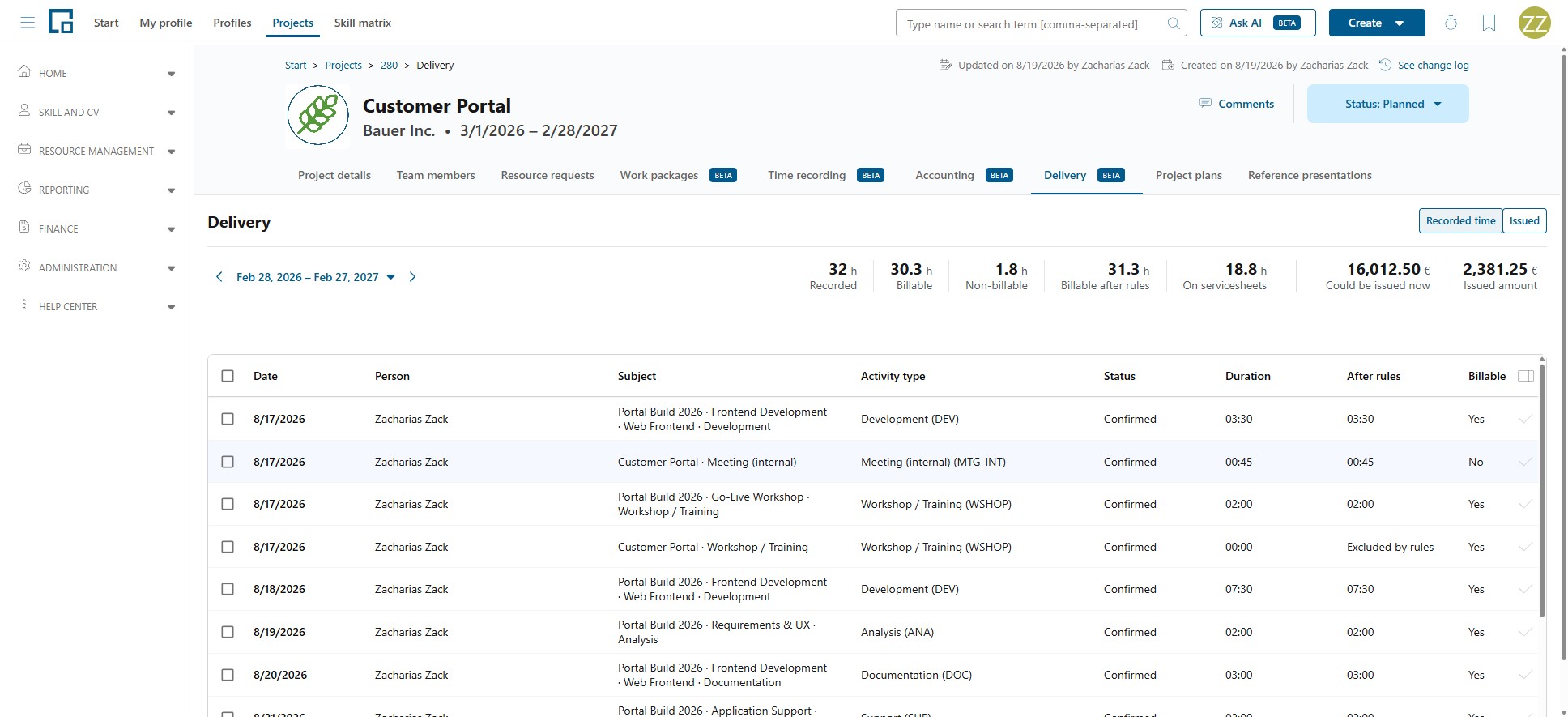Screen dimensions: 1568x717
Task: Open the Status: Planned dropdown
Action: (x=1387, y=104)
